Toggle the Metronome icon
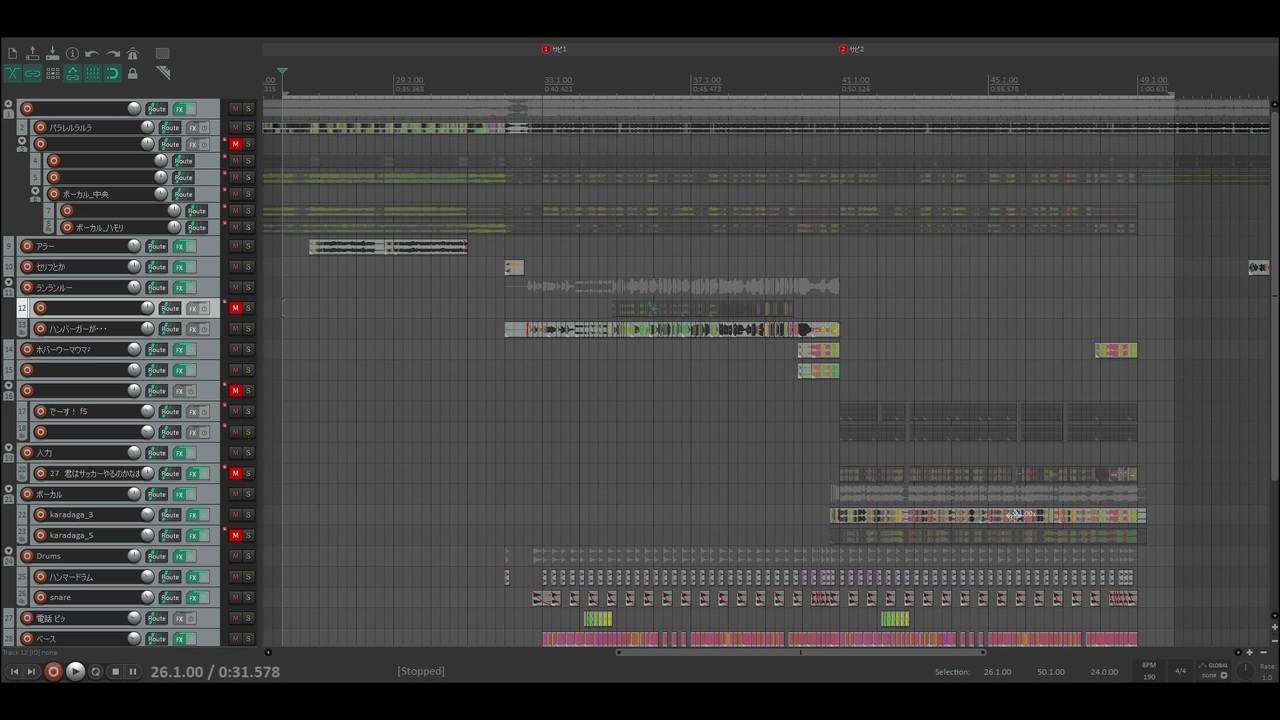1280x720 pixels. 132,54
